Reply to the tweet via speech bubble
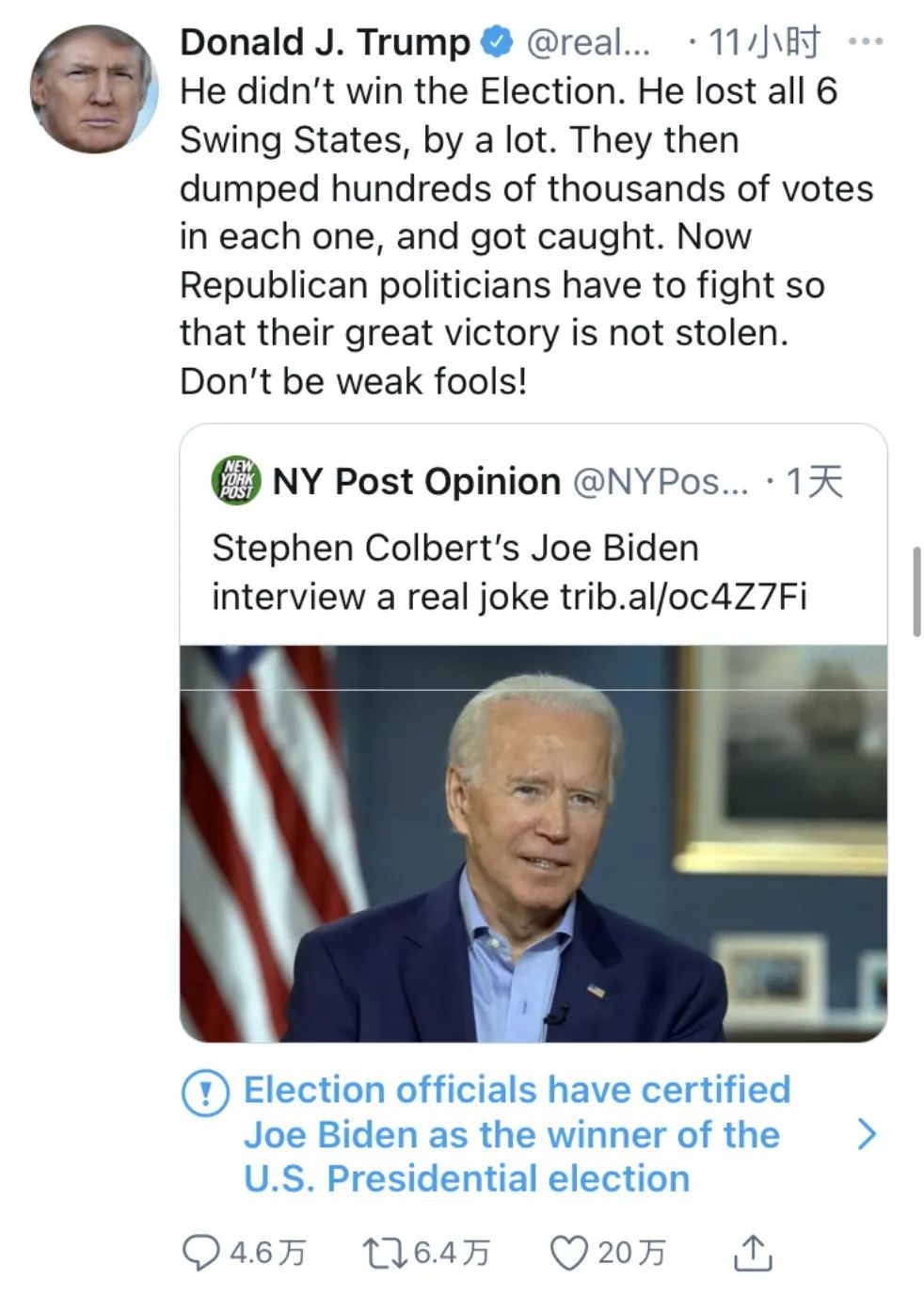 pyautogui.click(x=199, y=1253)
